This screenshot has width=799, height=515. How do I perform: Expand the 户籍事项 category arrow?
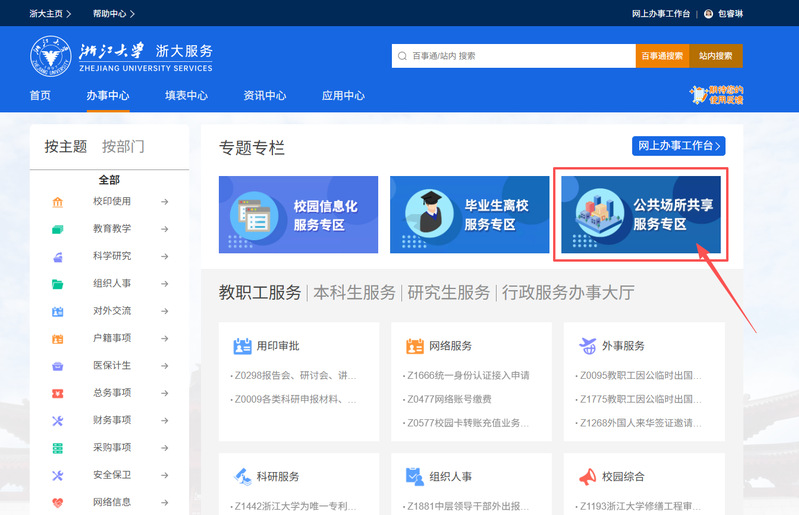[x=164, y=338]
